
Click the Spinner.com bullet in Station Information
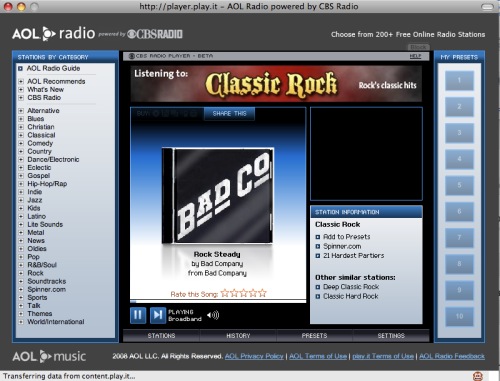pos(318,247)
